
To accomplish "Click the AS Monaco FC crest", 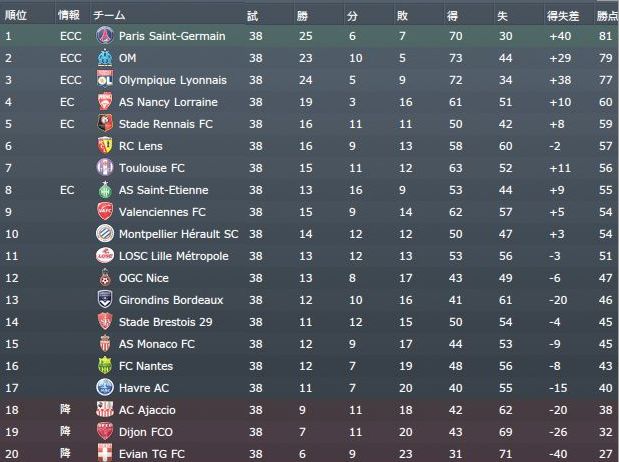I will pos(104,344).
